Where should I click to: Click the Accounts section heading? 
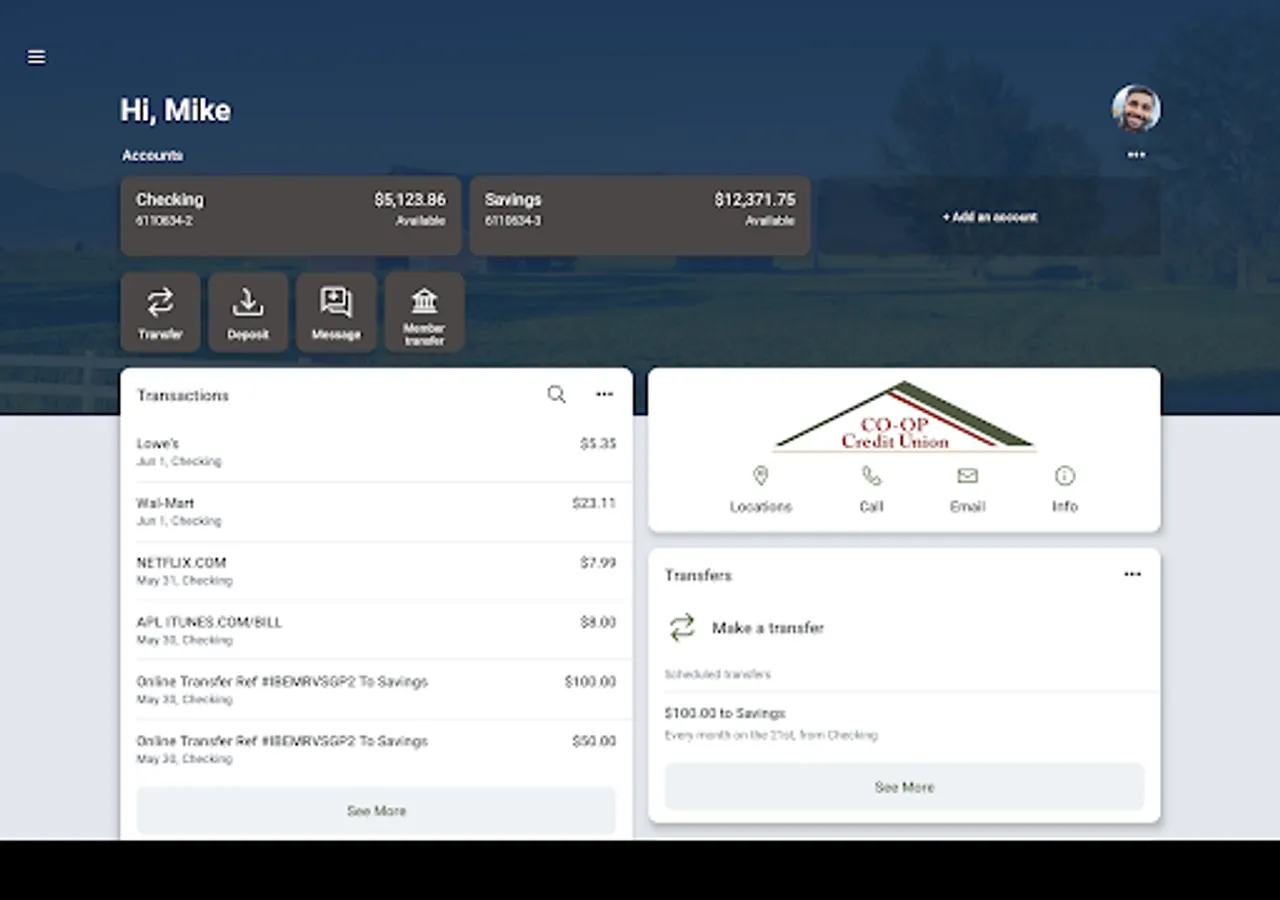(153, 155)
